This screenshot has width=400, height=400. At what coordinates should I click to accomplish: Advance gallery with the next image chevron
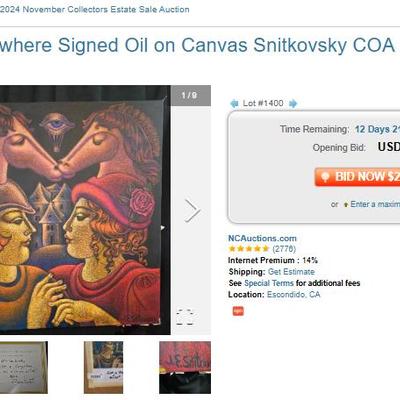click(x=192, y=211)
